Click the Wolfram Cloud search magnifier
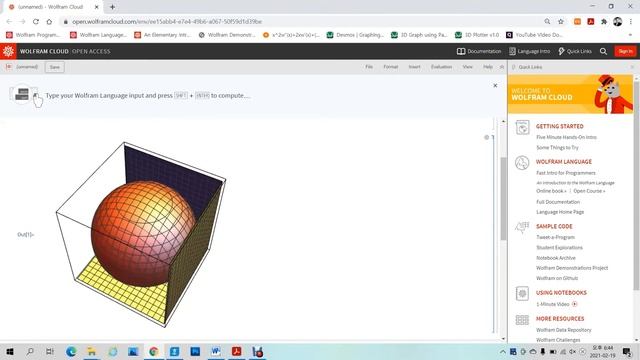The height and width of the screenshot is (360, 640). point(603,51)
